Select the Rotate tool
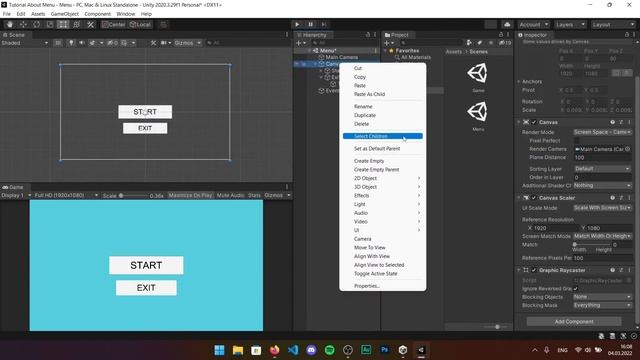 [x=36, y=24]
